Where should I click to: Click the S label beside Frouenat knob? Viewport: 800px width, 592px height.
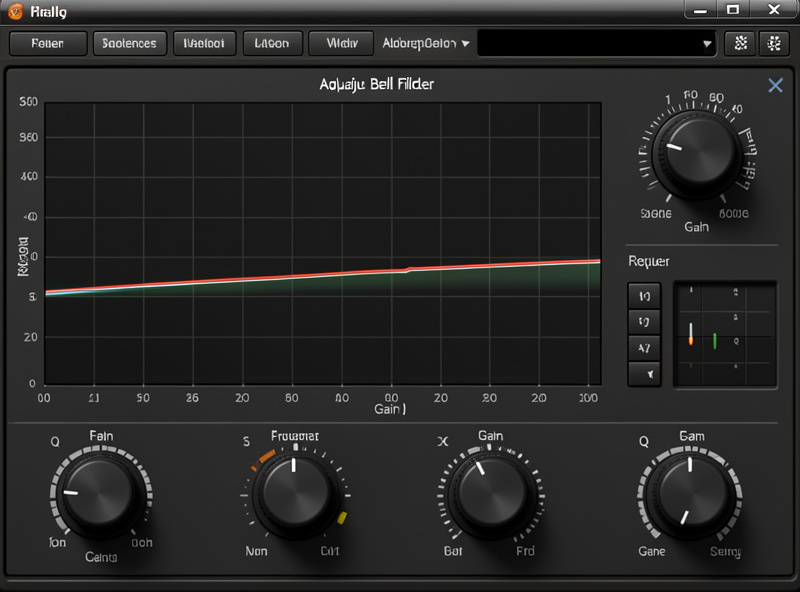[246, 442]
